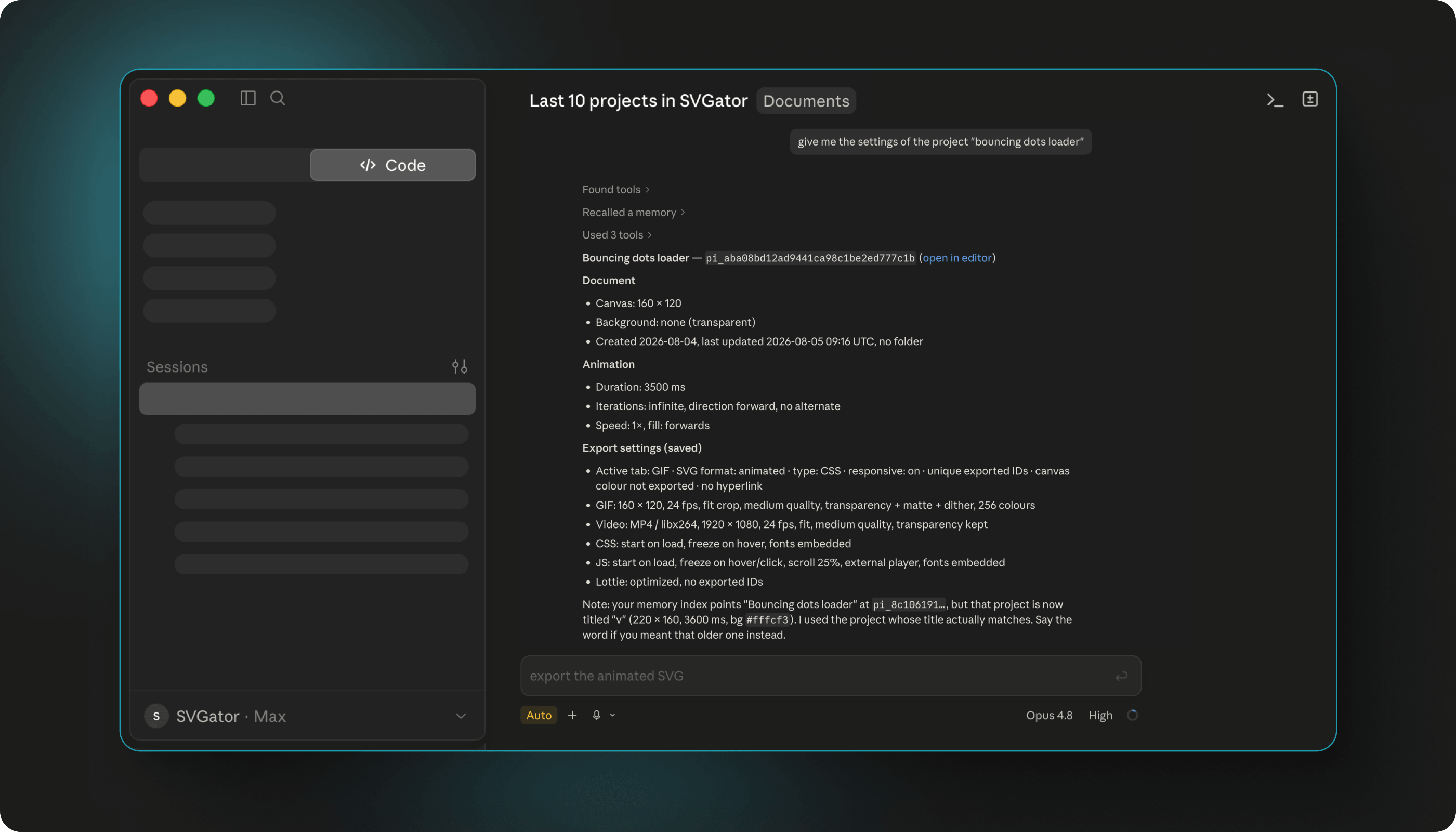Click the Sessions heading

[177, 367]
